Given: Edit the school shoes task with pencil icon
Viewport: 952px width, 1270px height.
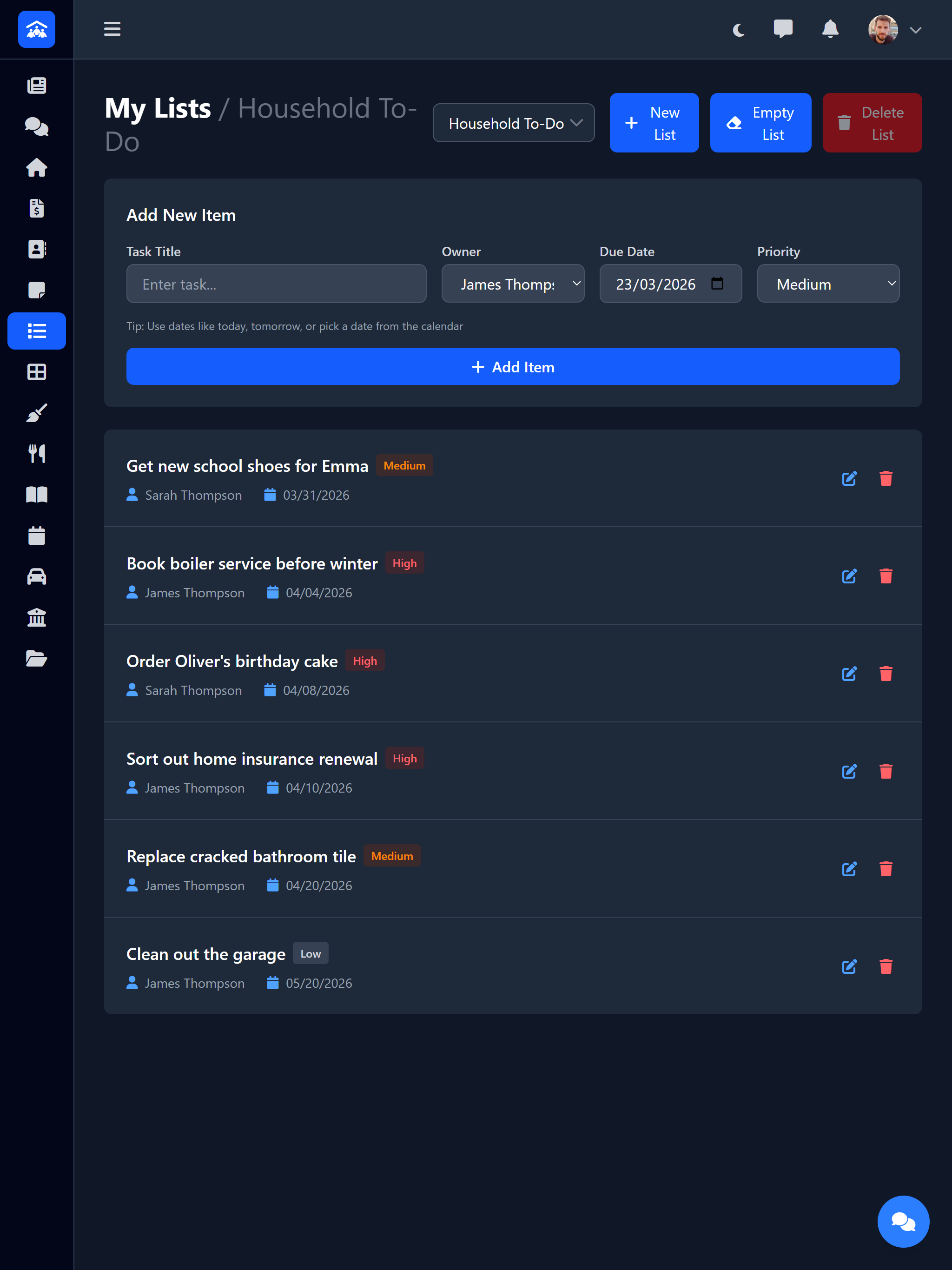Looking at the screenshot, I should point(850,478).
